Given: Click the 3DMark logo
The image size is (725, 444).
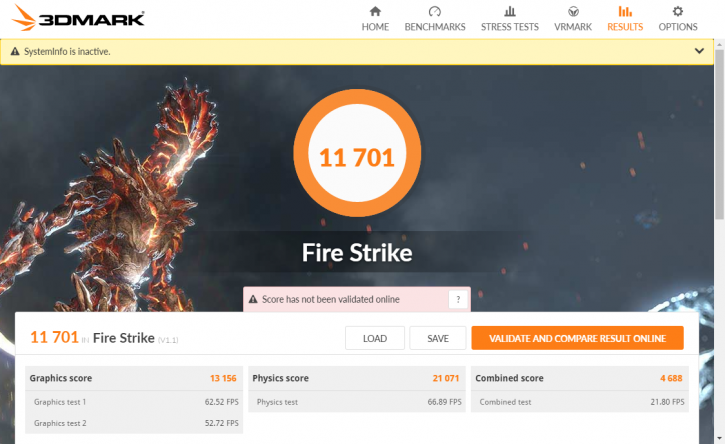Looking at the screenshot, I should [x=78, y=18].
